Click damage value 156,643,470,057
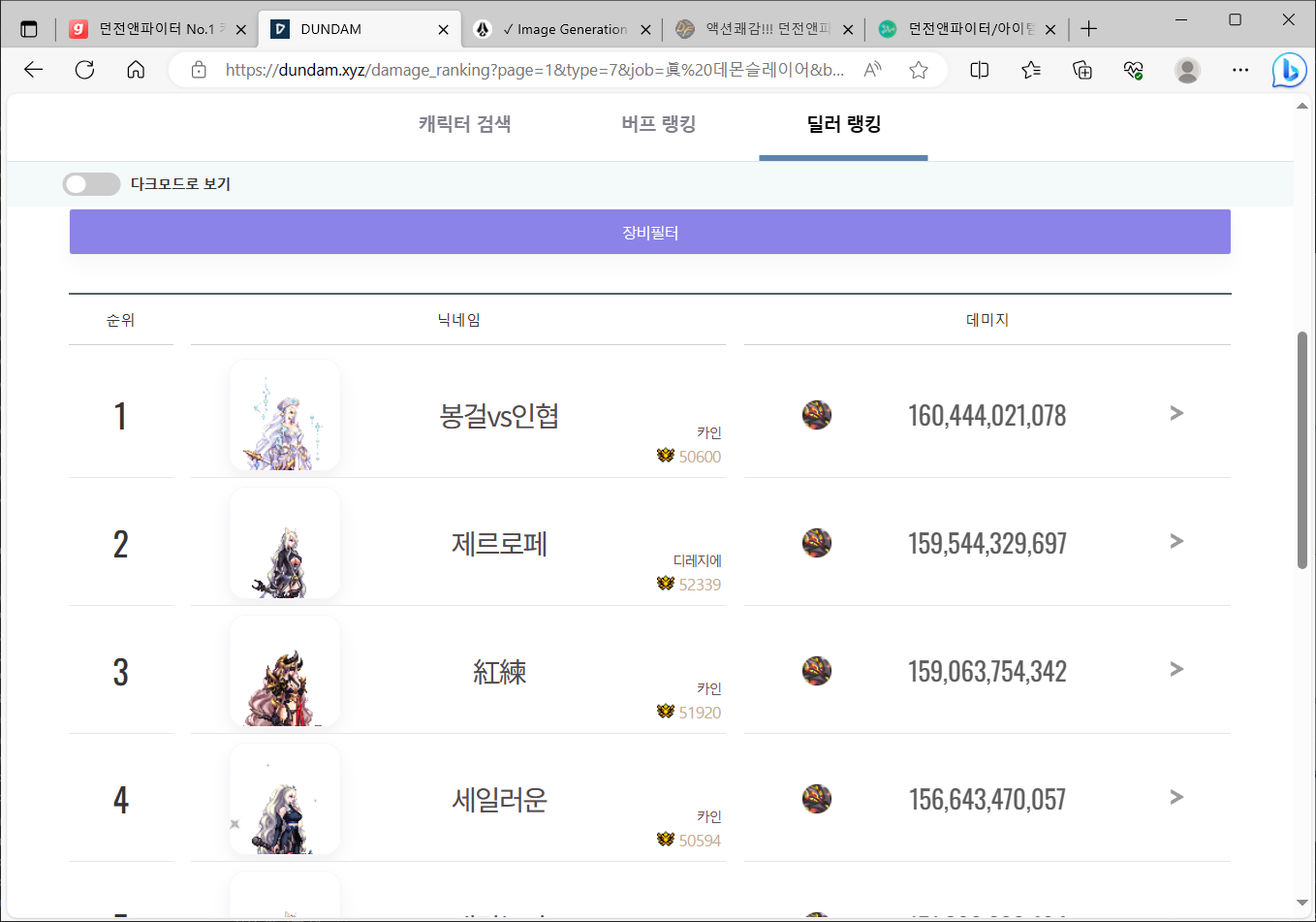1316x922 pixels. point(987,800)
